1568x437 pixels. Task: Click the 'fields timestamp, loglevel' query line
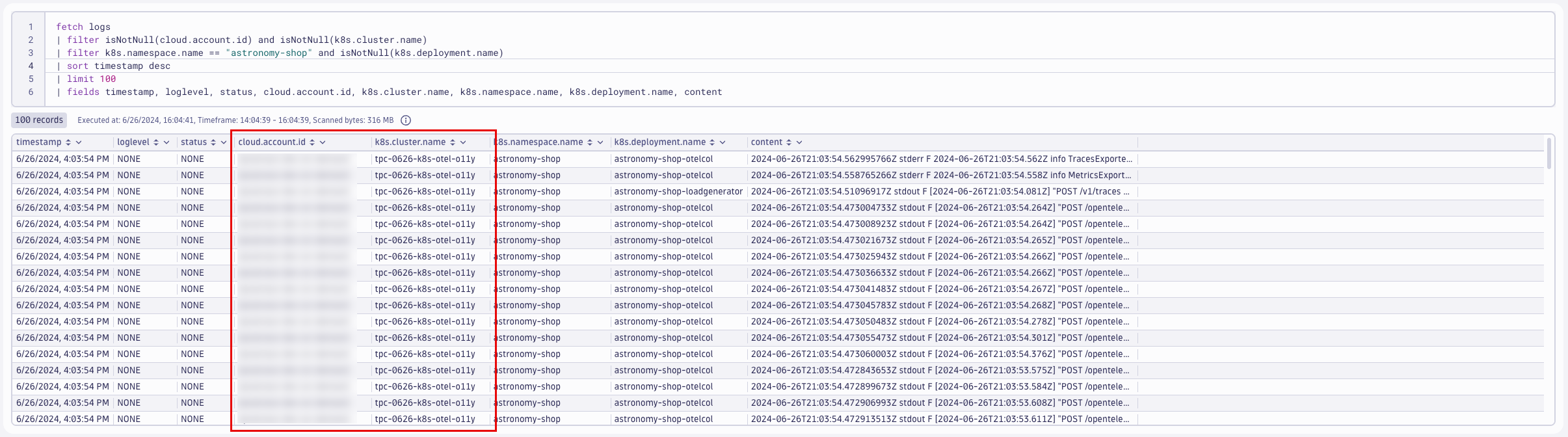tap(389, 92)
